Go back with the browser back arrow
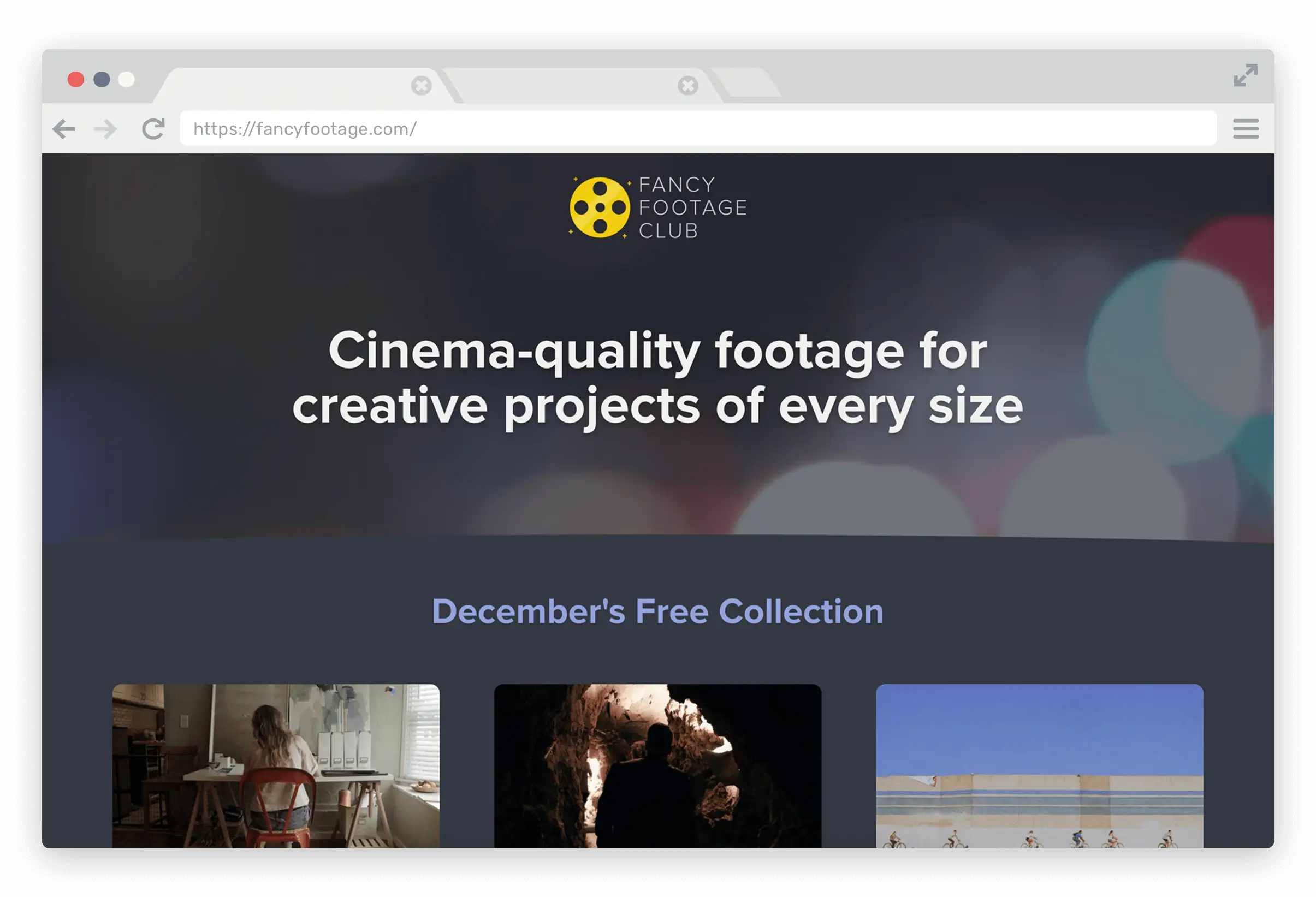 point(64,129)
